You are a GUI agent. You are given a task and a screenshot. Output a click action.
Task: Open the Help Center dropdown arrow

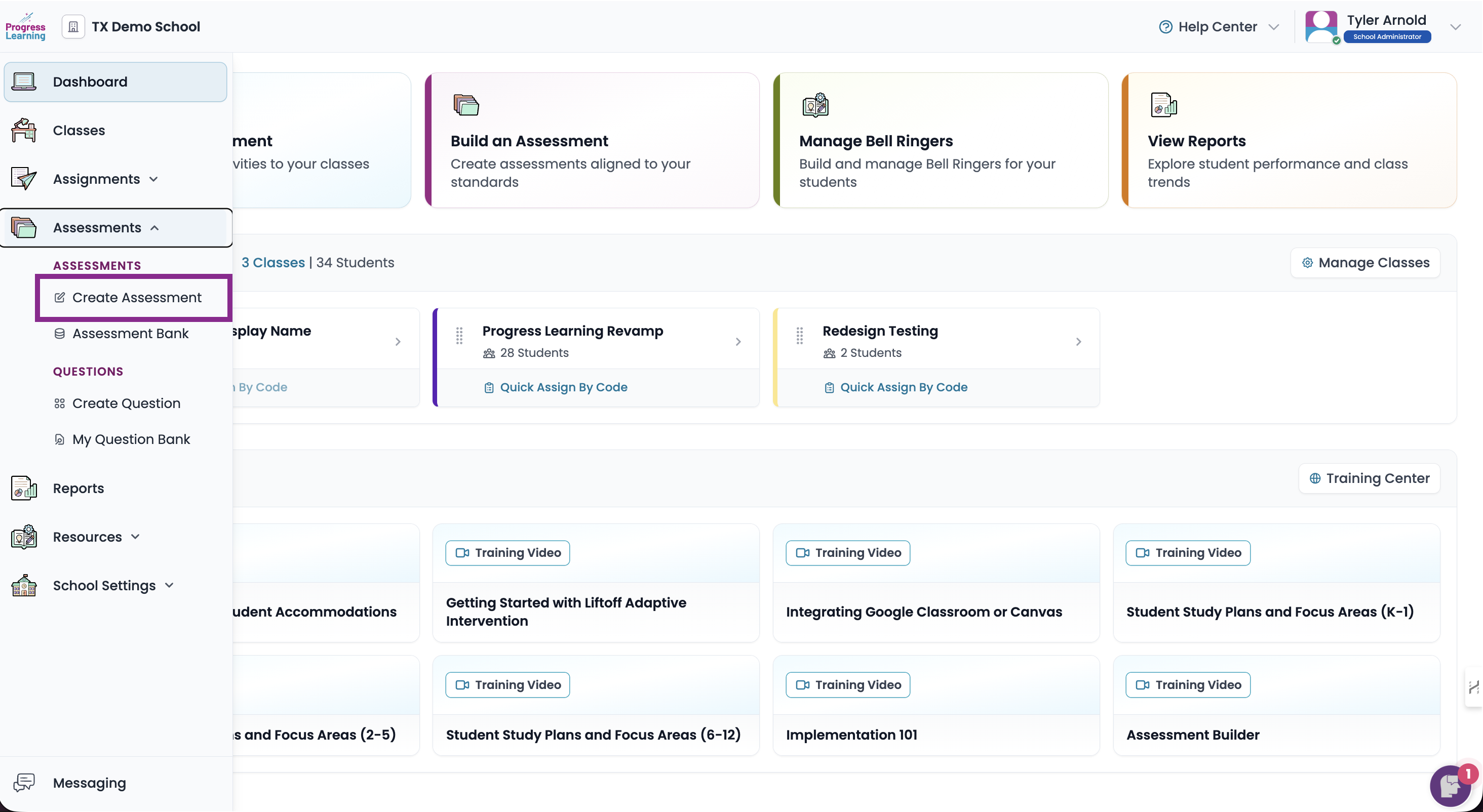[x=1274, y=27]
